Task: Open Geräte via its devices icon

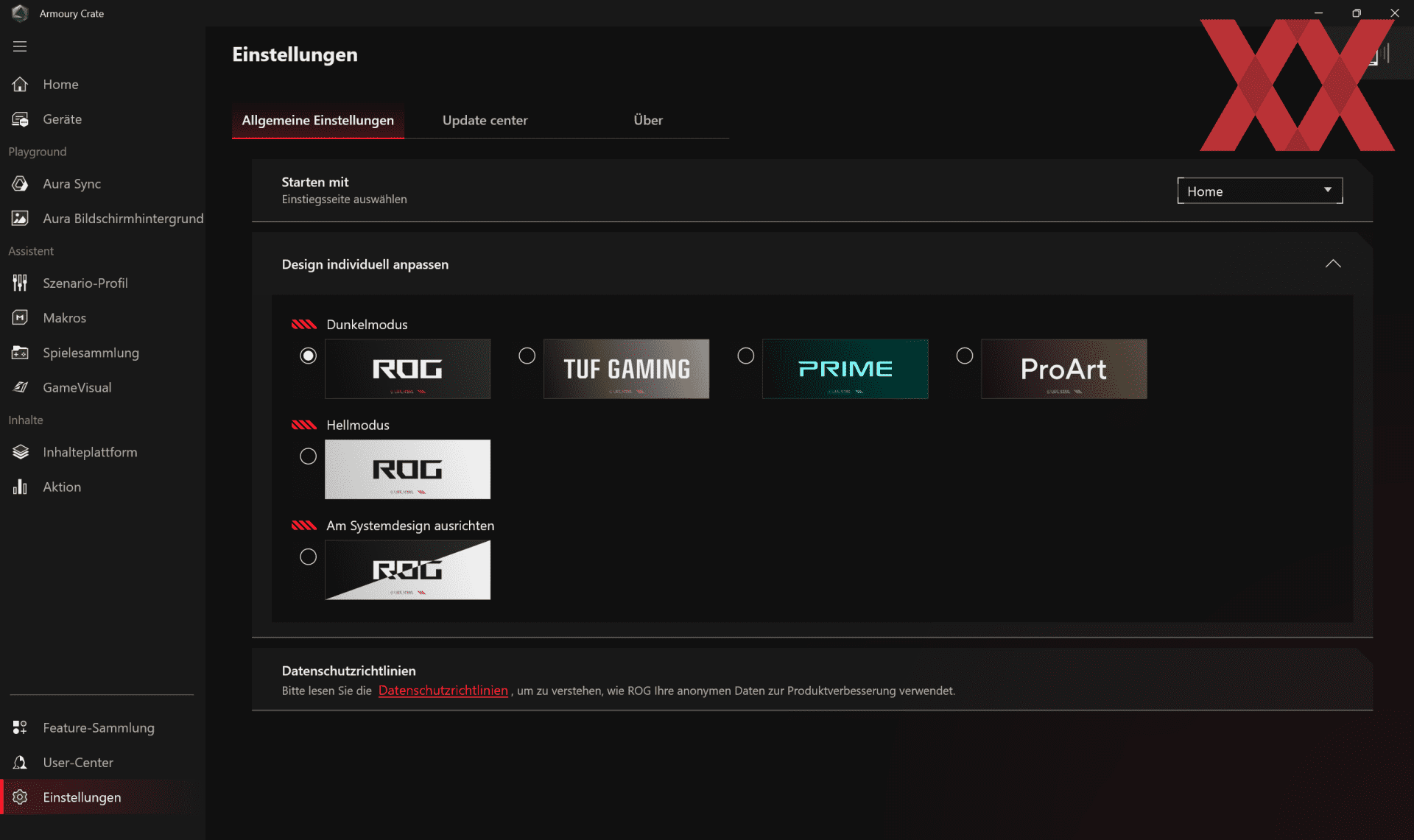Action: point(20,119)
